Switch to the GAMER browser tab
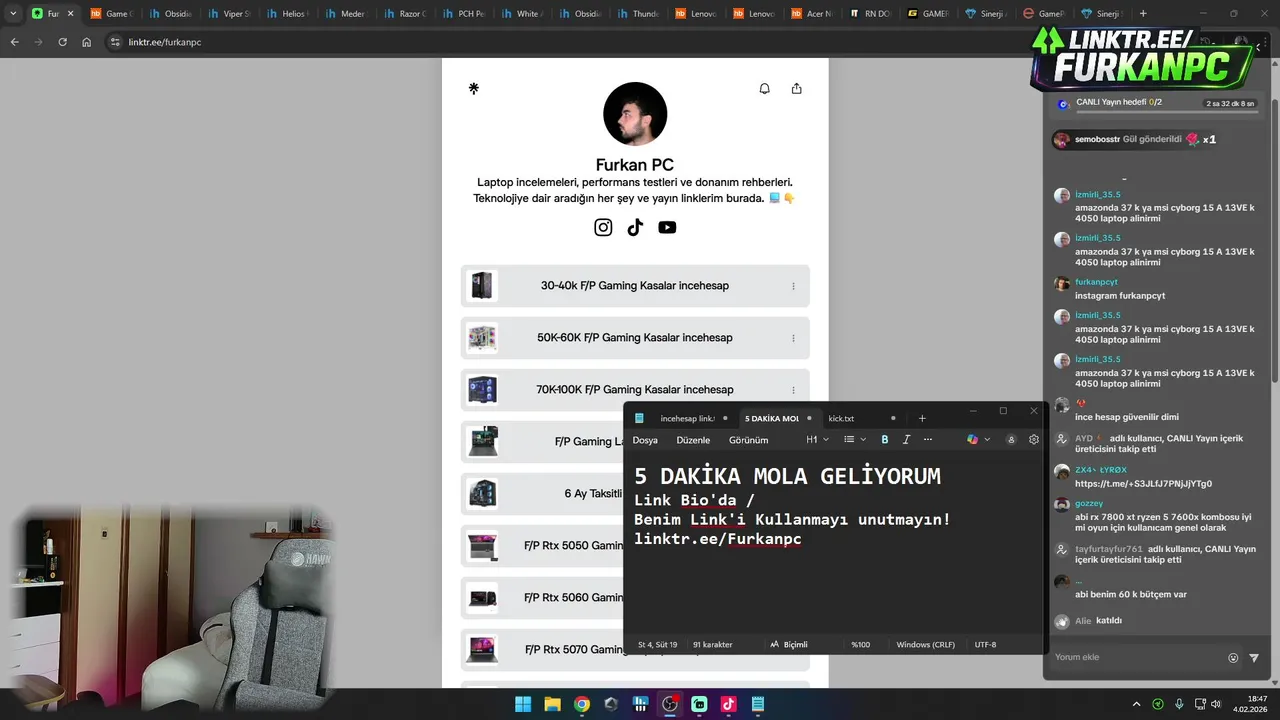 click(930, 14)
